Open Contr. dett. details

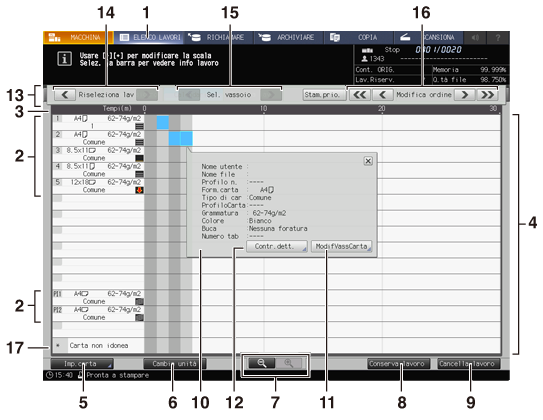(x=276, y=247)
